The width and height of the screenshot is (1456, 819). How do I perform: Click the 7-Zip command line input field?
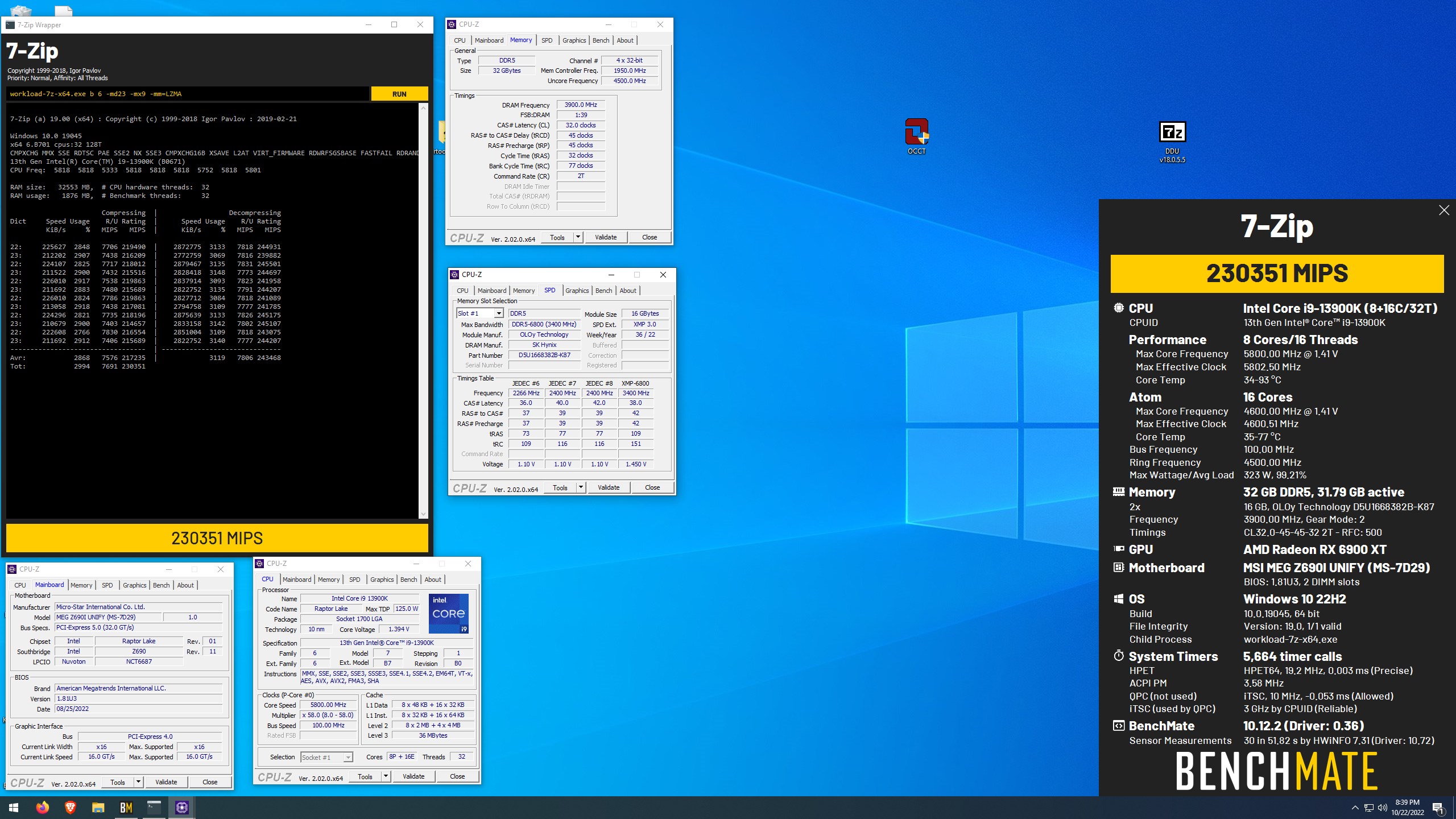[187, 94]
